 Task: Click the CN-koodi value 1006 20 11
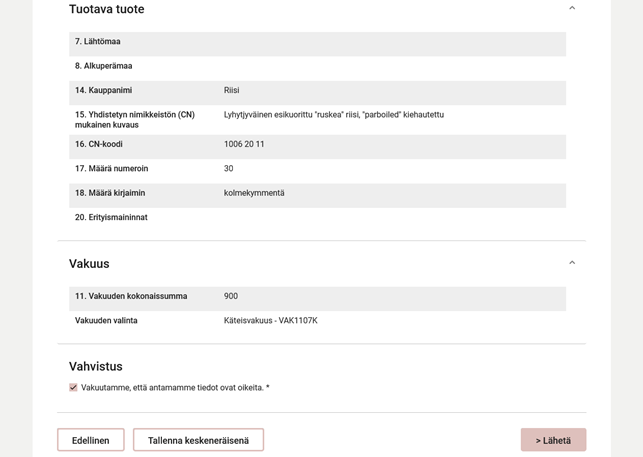244,145
